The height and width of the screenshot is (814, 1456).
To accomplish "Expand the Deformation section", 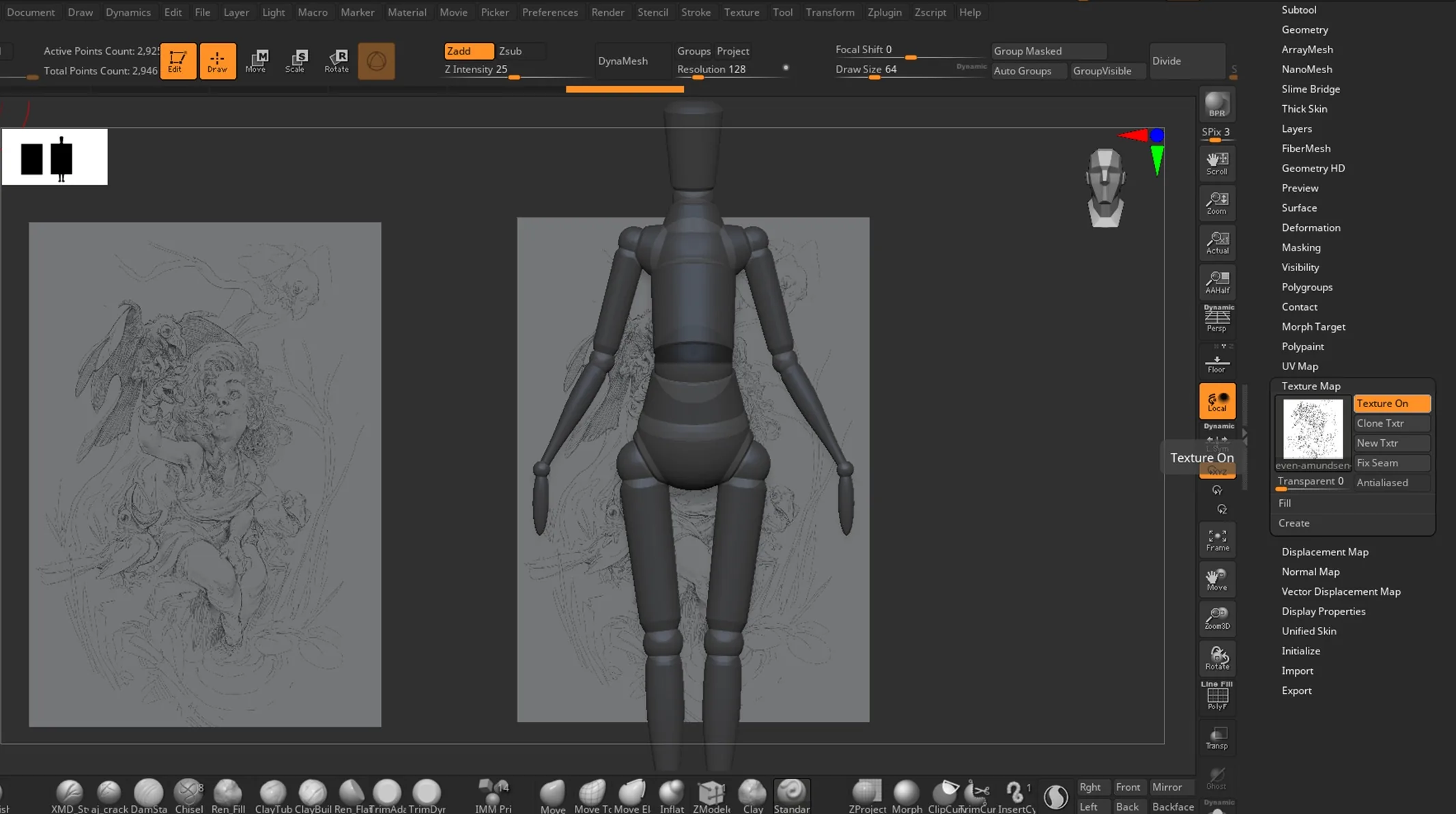I will (1311, 227).
